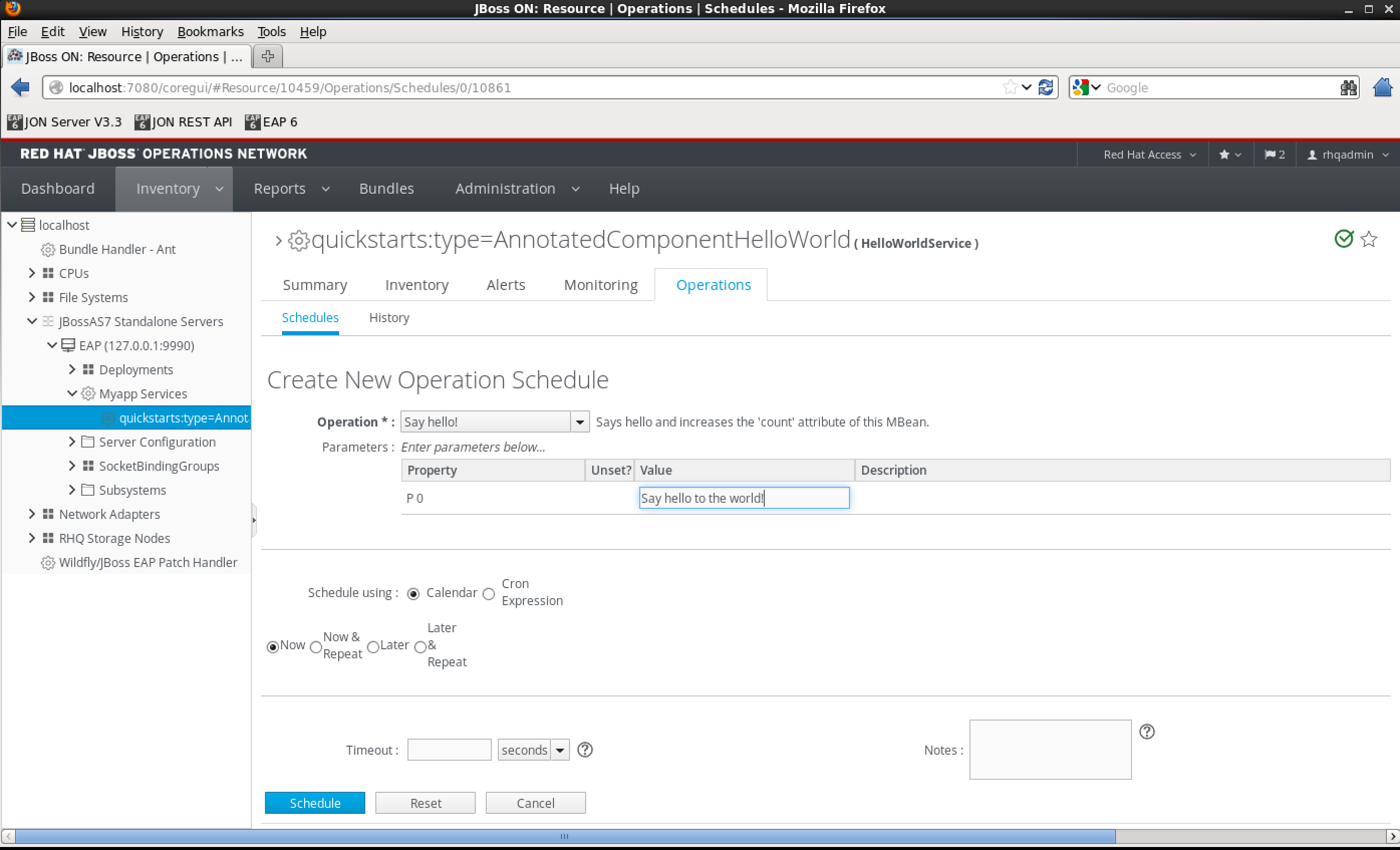Viewport: 1400px width, 850px height.
Task: Click the Firefox back arrow button
Action: (21, 87)
